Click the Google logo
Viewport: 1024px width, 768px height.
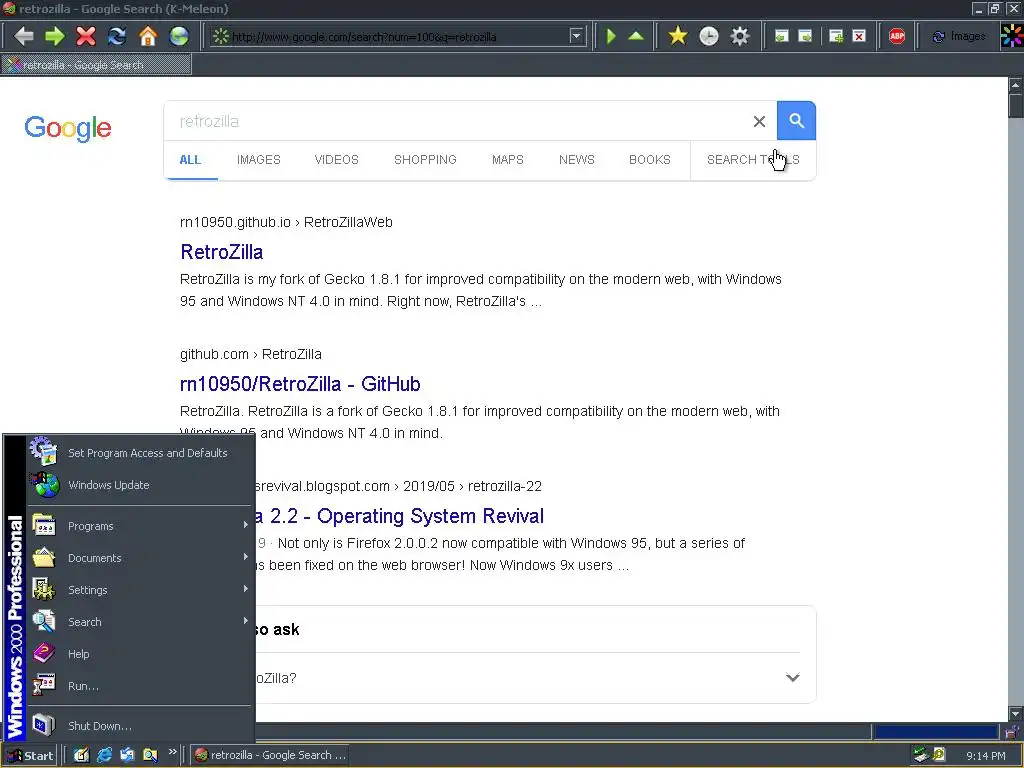pos(68,127)
